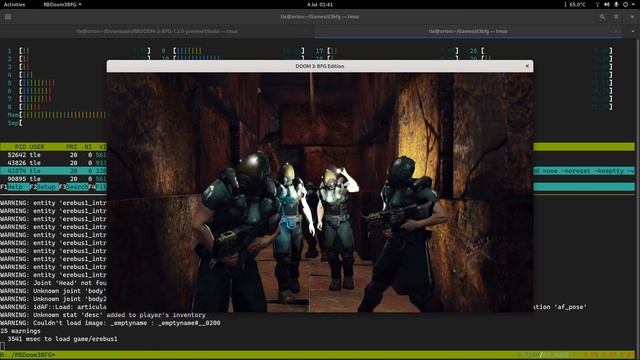Select htop process row 43826
This screenshot has width=640, height=360.
(x=53, y=163)
